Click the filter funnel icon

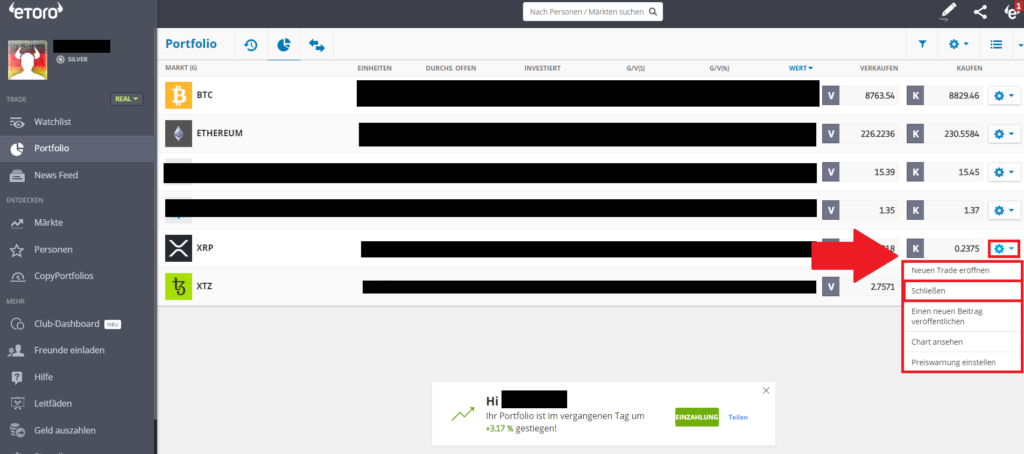coord(921,45)
